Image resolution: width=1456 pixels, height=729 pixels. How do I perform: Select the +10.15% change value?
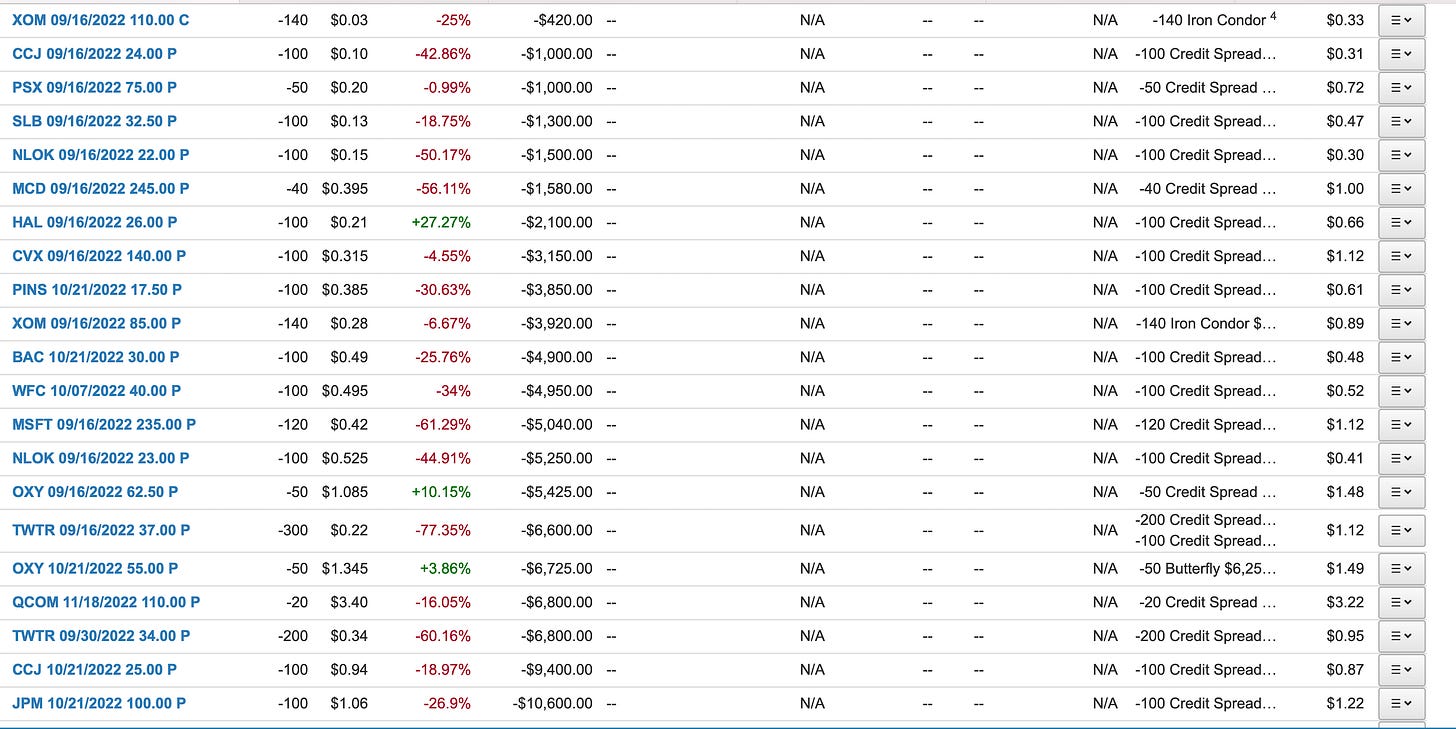[441, 492]
